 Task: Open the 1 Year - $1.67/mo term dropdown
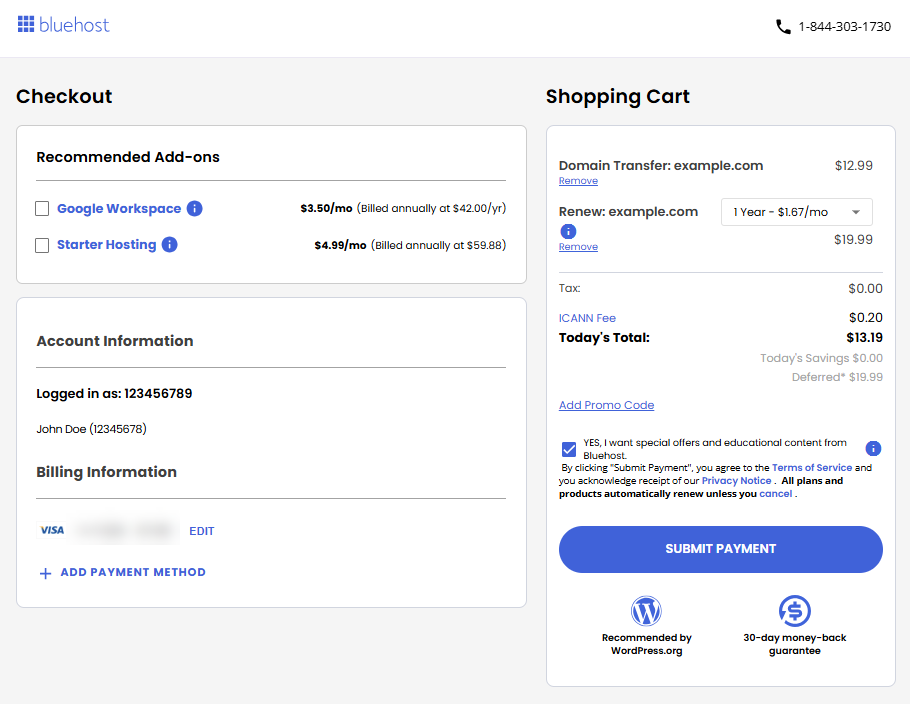point(796,212)
